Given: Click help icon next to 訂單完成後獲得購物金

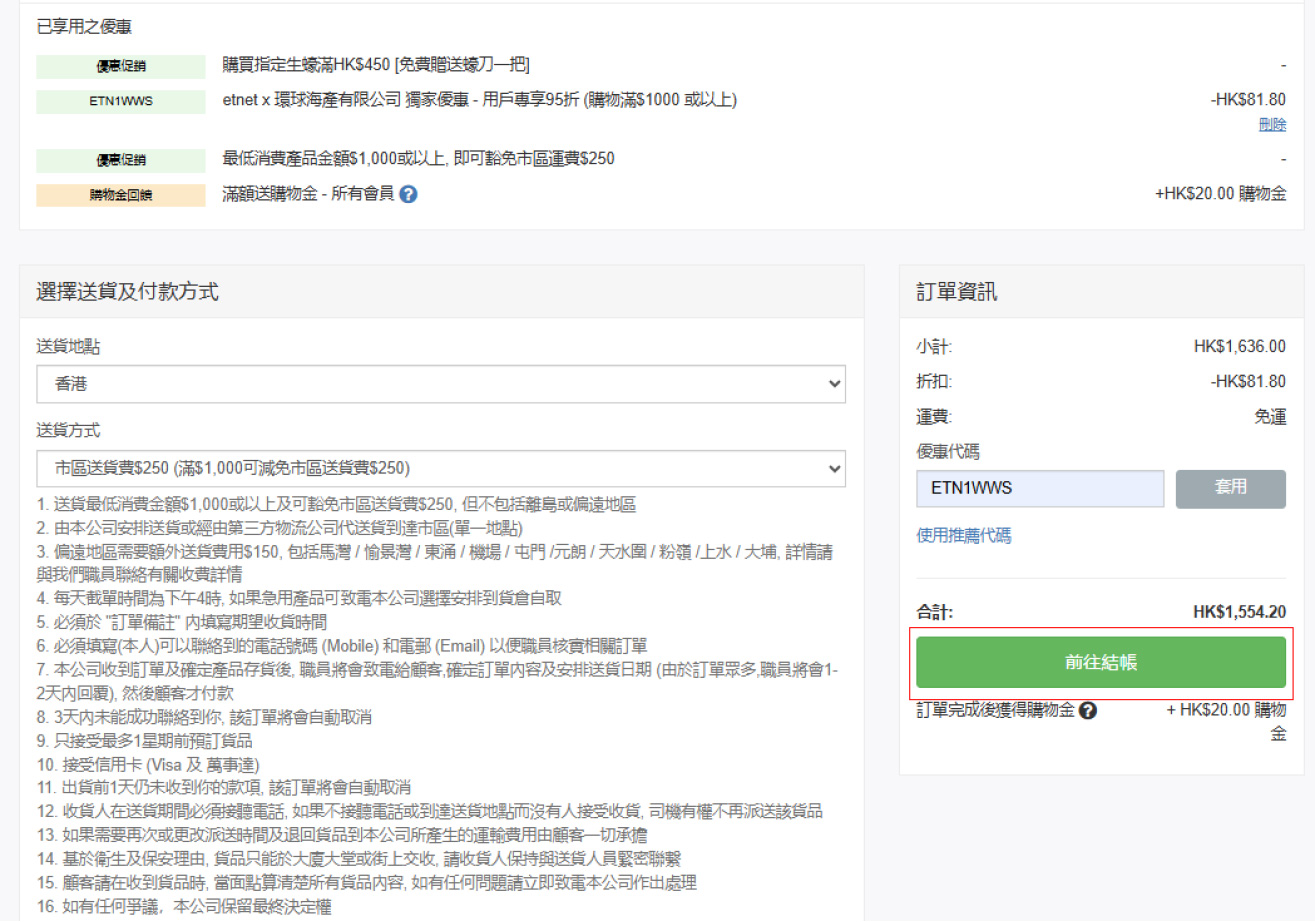Looking at the screenshot, I should click(1088, 711).
